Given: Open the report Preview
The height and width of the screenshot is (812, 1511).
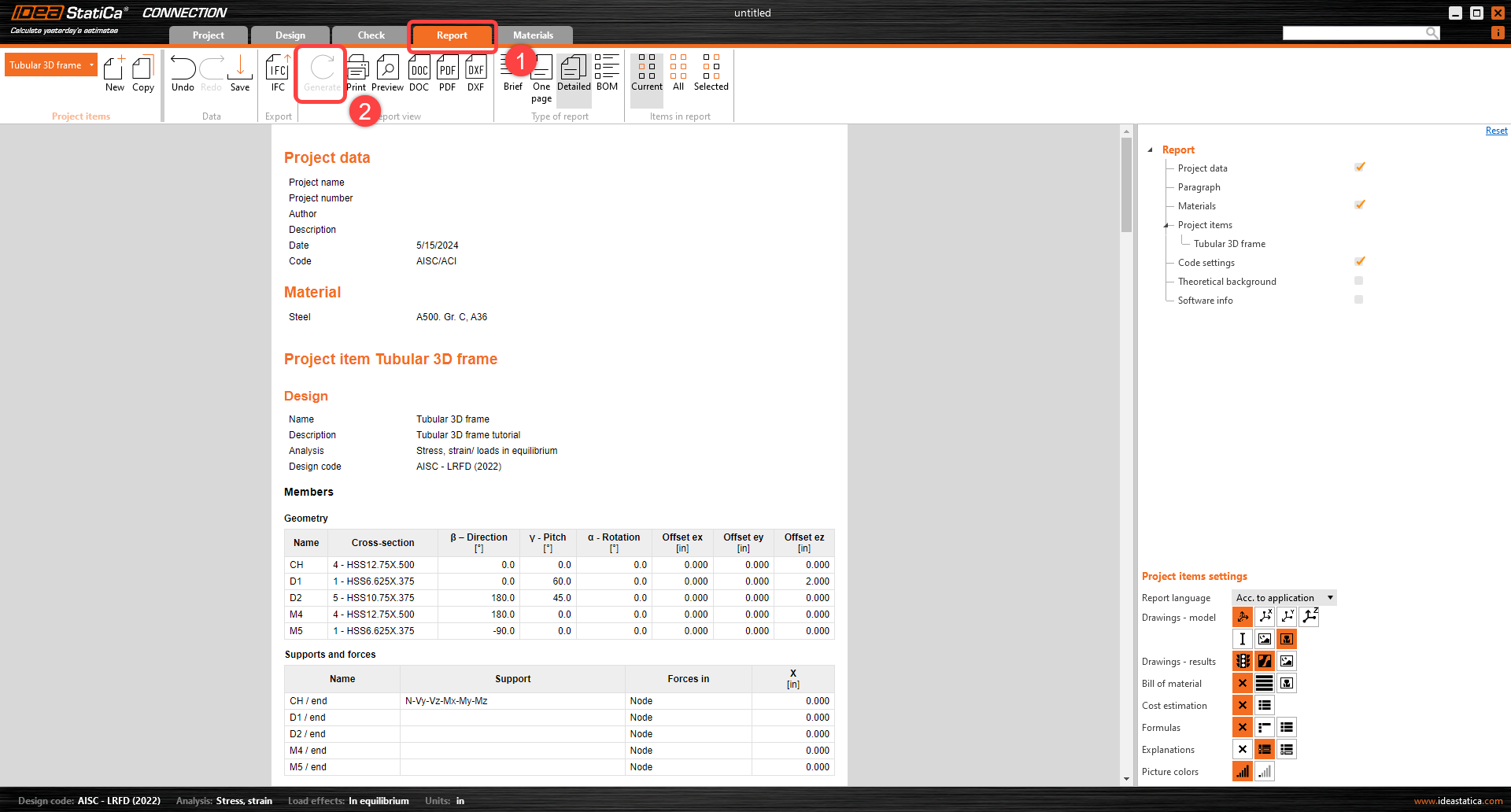Looking at the screenshot, I should click(387, 73).
